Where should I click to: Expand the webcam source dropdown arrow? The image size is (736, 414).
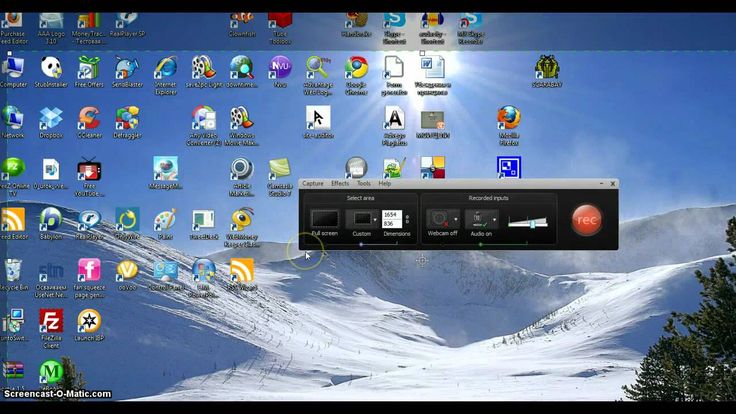tap(456, 219)
